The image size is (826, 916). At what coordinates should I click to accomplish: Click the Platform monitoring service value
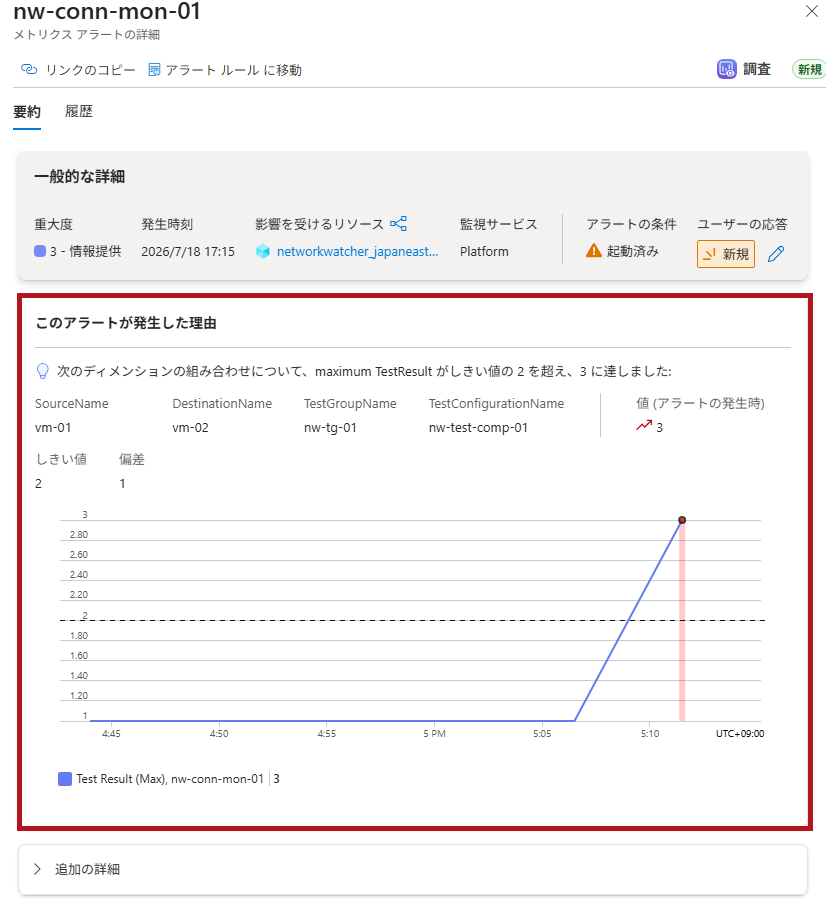[484, 252]
